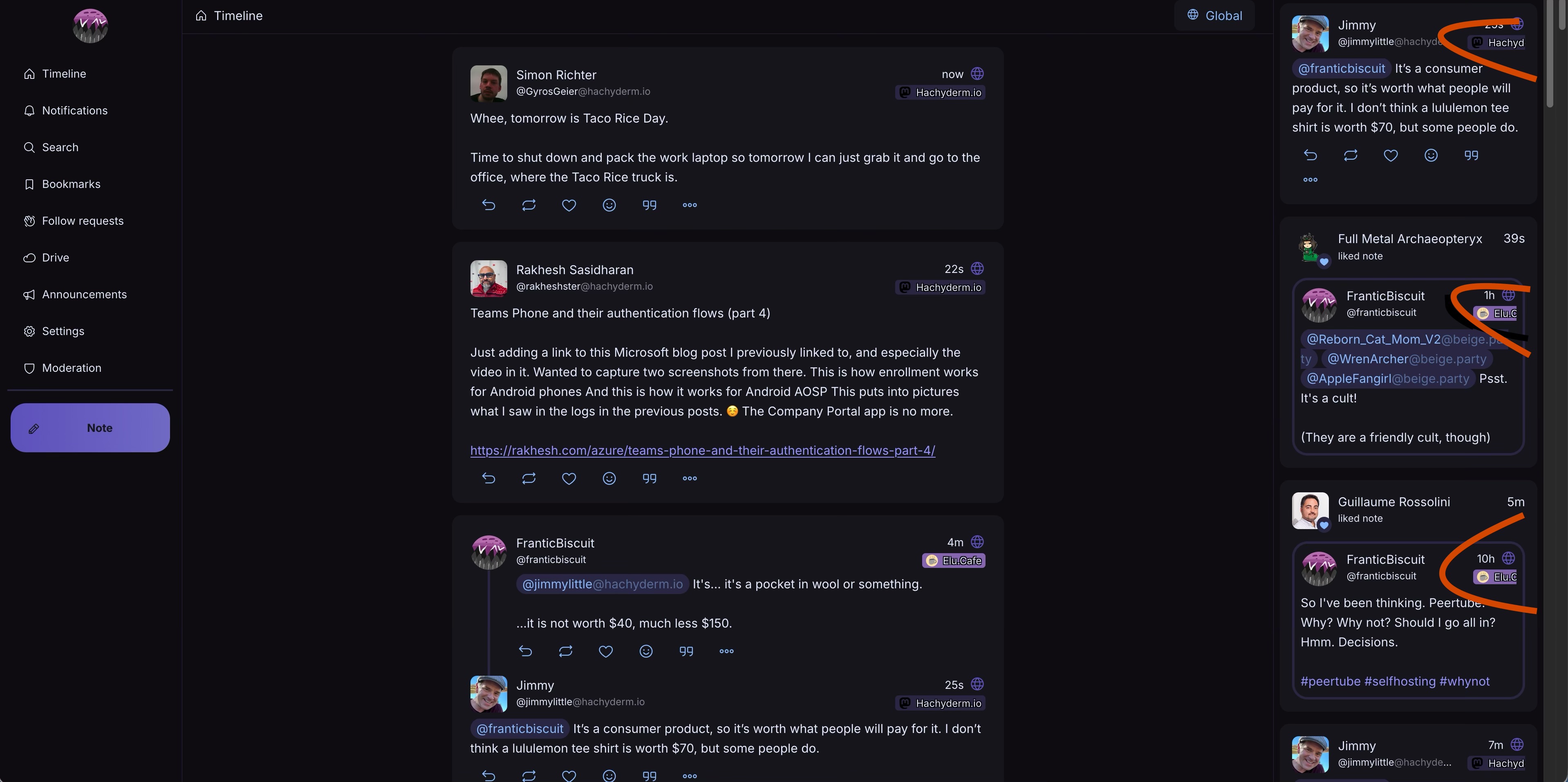
Task: Open Settings from the sidebar
Action: pos(63,331)
